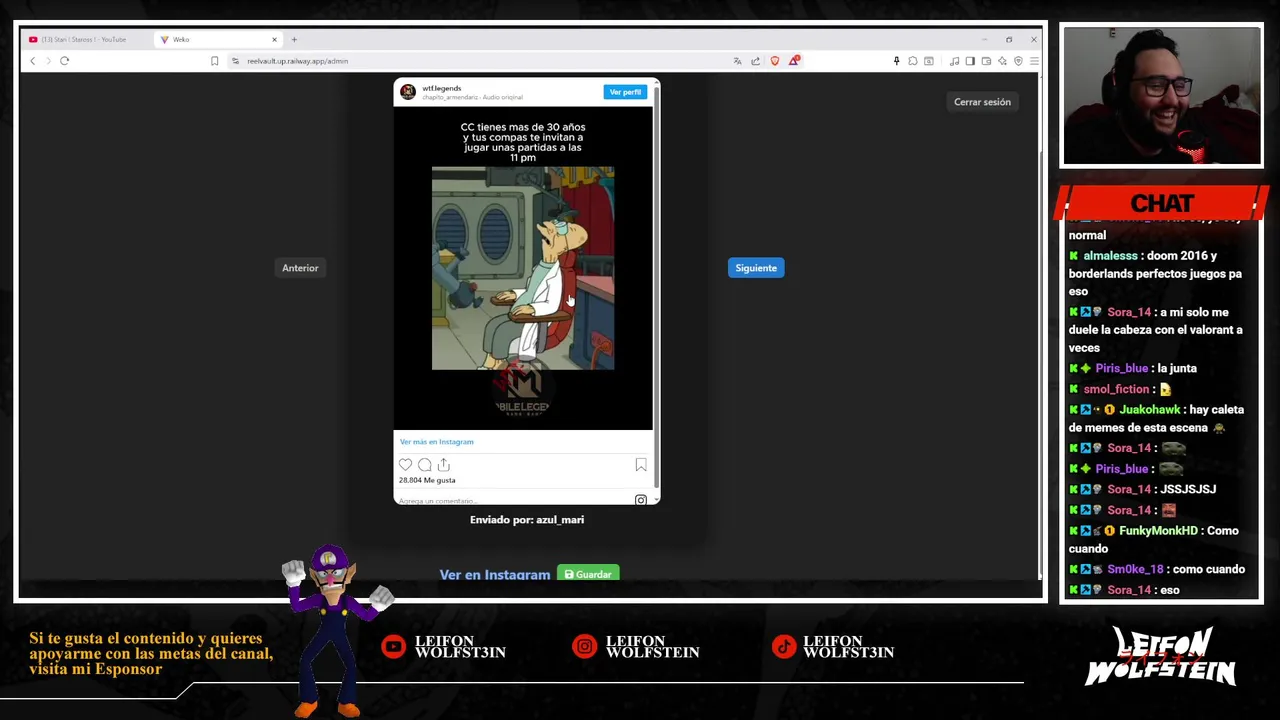Open the translate page icon
The image size is (1280, 720).
click(738, 61)
